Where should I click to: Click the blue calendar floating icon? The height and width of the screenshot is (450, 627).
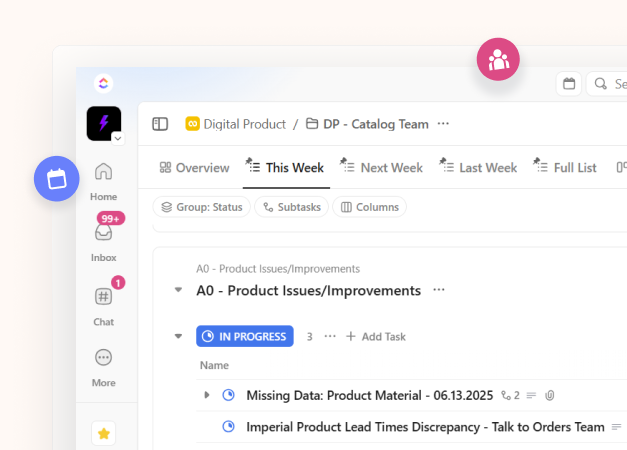coord(57,179)
